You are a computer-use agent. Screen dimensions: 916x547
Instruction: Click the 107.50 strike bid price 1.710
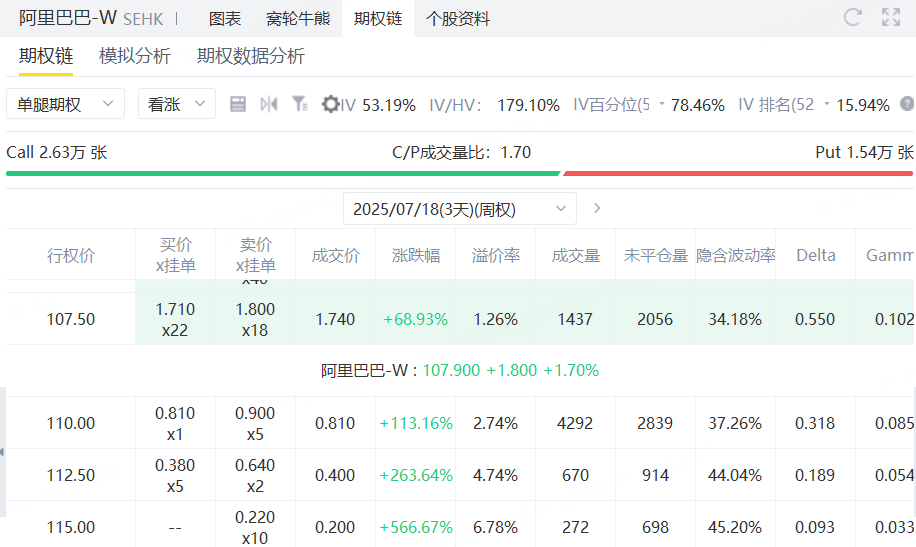tap(175, 310)
